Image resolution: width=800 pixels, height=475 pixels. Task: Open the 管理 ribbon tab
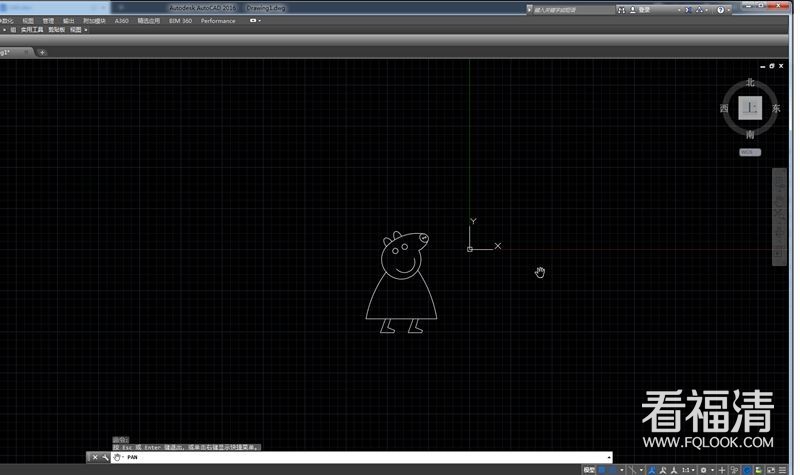tap(48, 21)
